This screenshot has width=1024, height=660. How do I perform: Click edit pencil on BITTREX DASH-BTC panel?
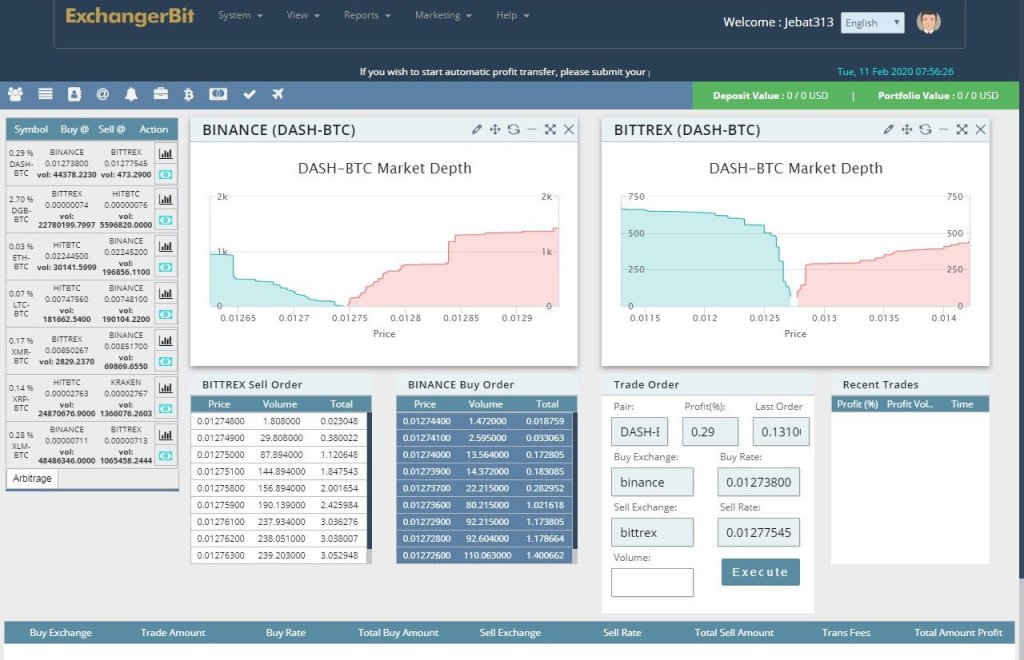click(888, 130)
